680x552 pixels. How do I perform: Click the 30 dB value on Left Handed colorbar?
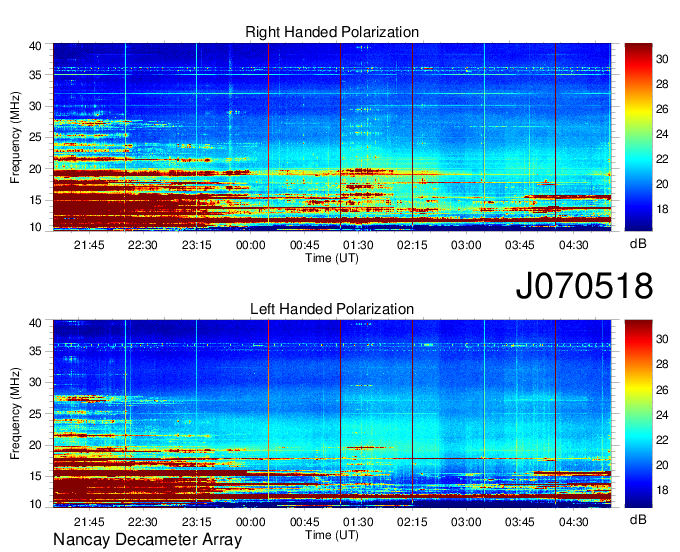tap(662, 339)
